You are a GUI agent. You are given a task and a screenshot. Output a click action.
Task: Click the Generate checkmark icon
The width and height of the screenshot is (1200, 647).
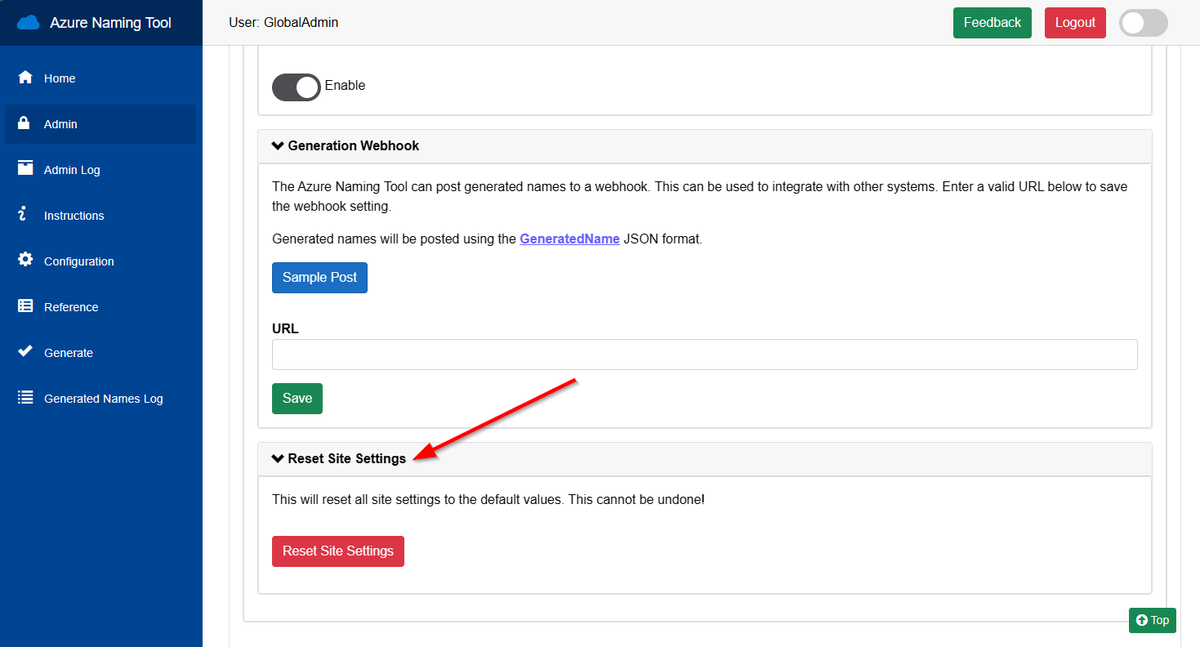(26, 352)
